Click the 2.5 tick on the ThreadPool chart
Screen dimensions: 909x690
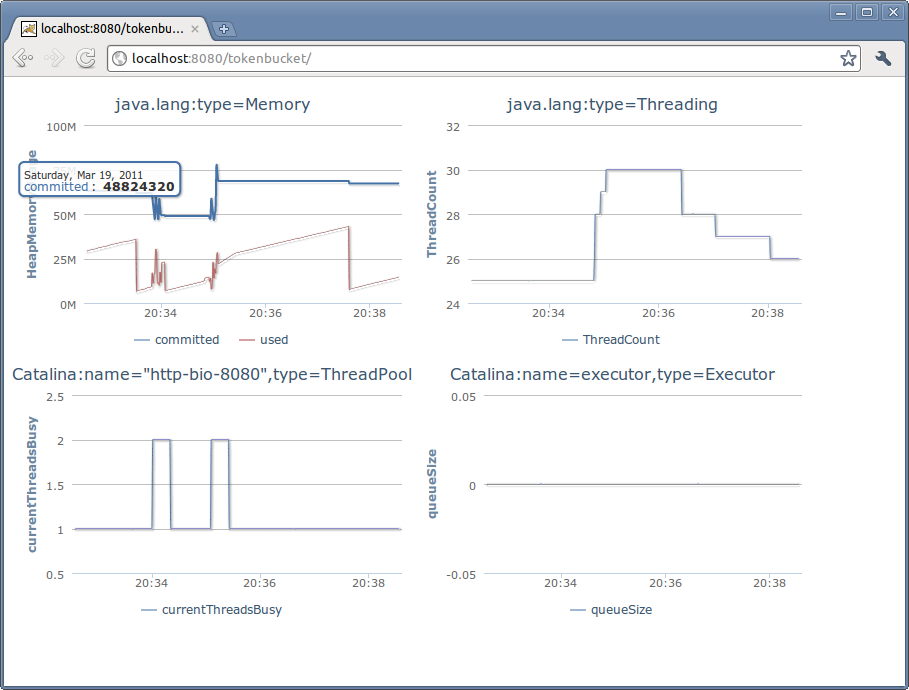point(55,397)
